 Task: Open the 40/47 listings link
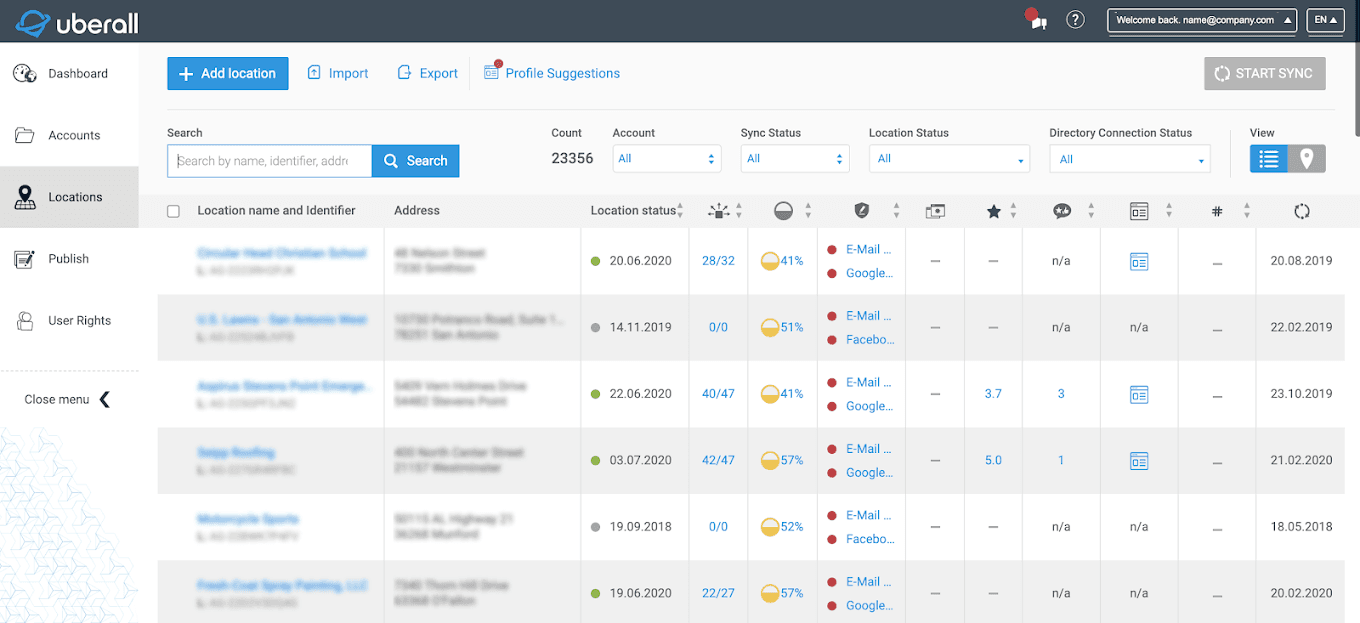(x=718, y=394)
